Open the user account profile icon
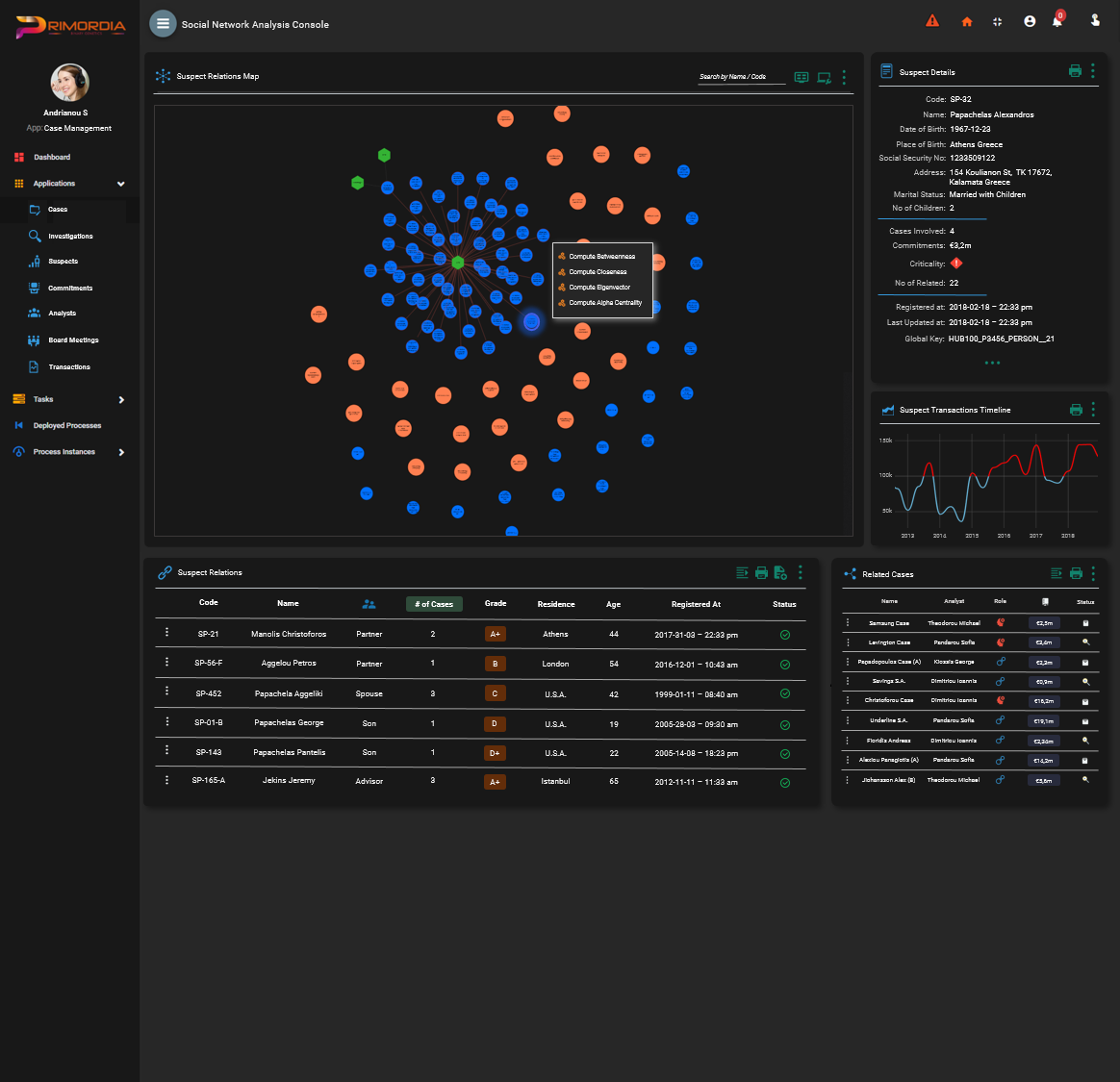 tap(1030, 21)
